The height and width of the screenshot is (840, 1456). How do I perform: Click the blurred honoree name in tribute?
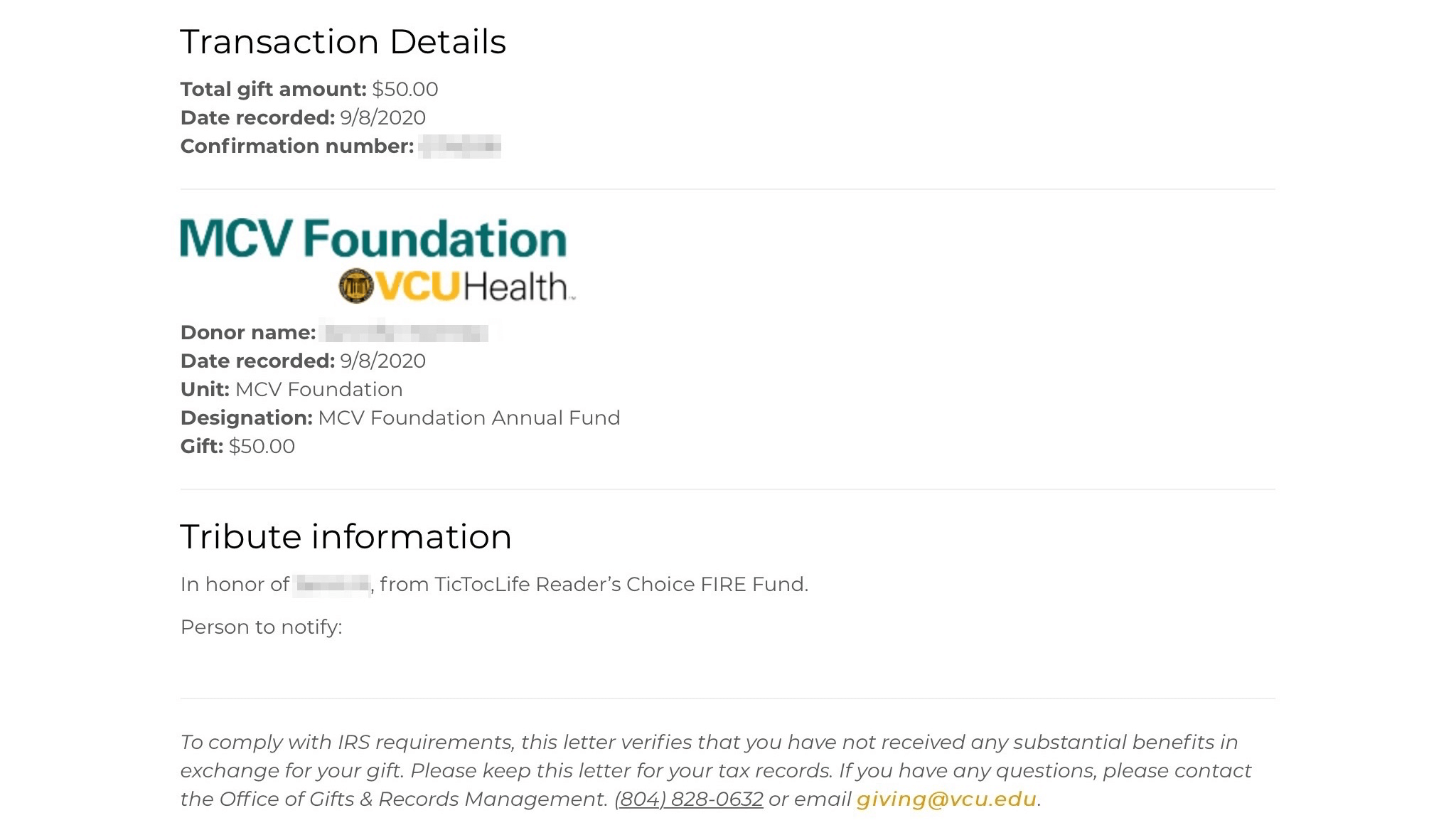click(x=332, y=585)
